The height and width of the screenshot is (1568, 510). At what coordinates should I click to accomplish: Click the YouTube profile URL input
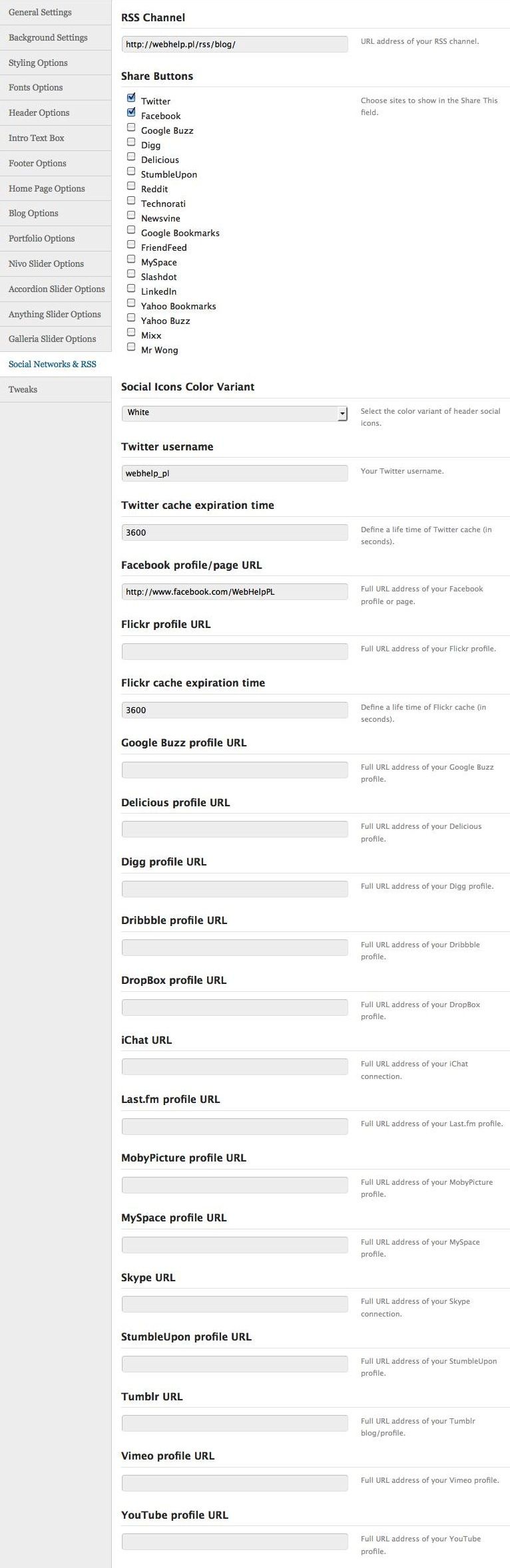pyautogui.click(x=234, y=1541)
